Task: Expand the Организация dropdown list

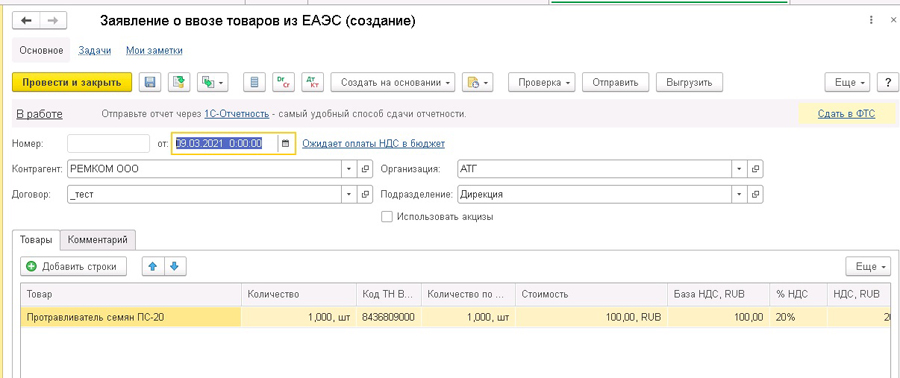Action: click(740, 169)
